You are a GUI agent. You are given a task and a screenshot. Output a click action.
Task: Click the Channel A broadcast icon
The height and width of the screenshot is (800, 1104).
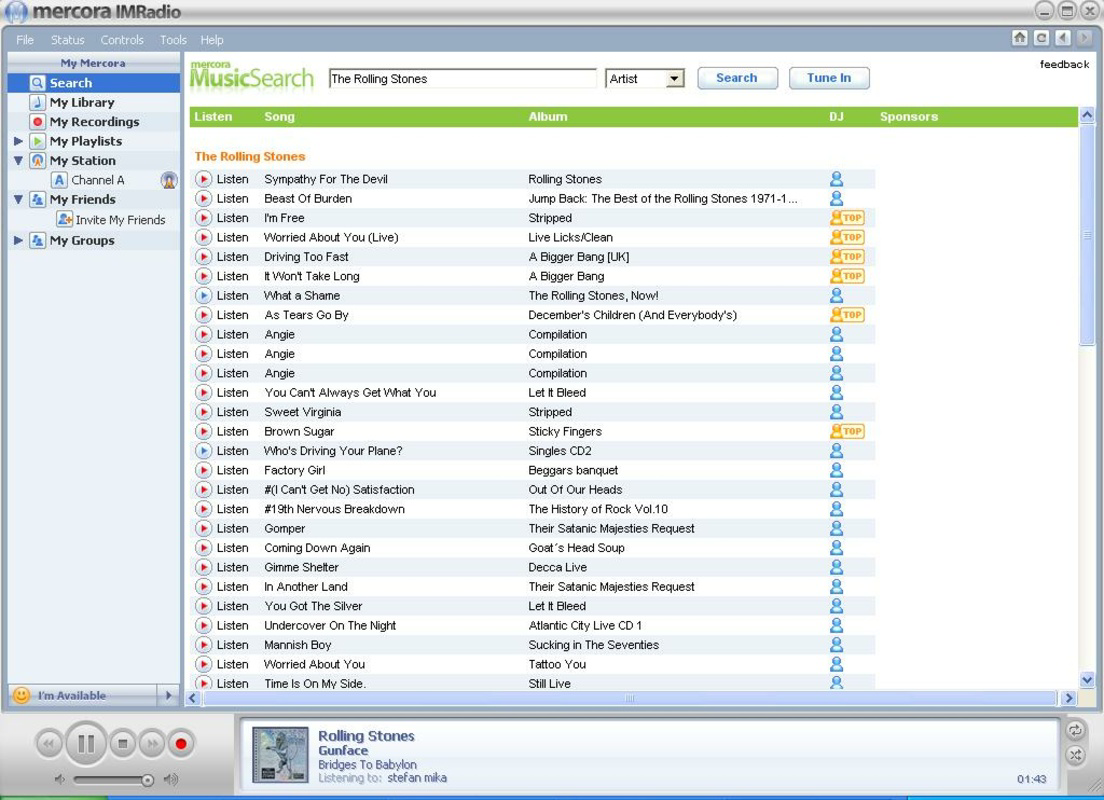click(x=169, y=180)
